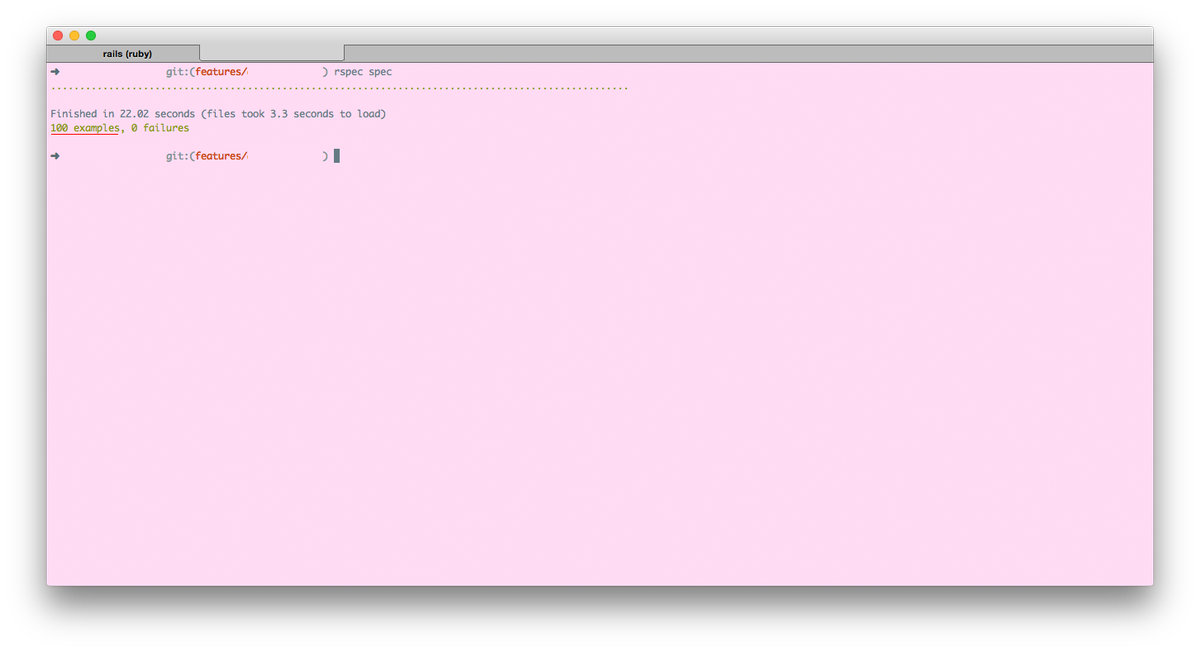Click the row of rspec progress dots
This screenshot has width=1200, height=652.
(339, 89)
